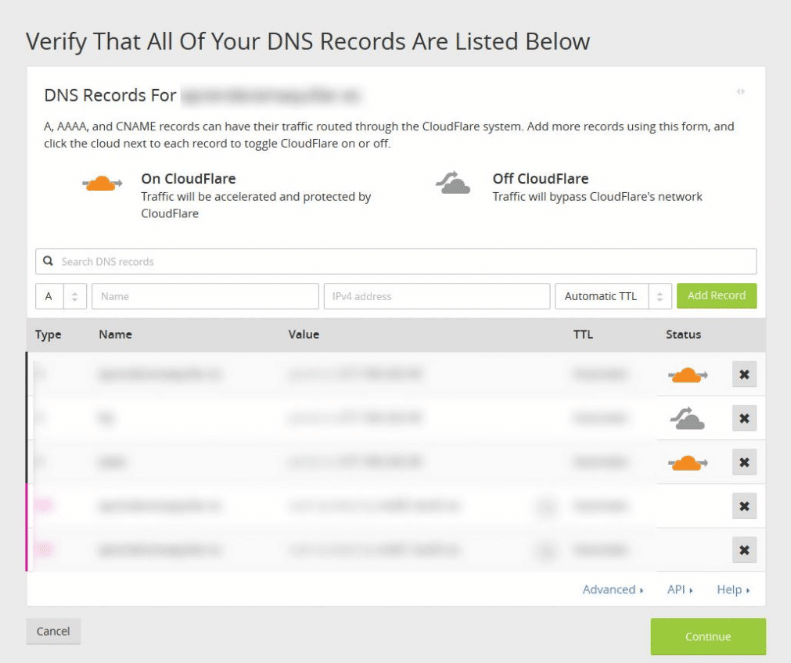The width and height of the screenshot is (791, 663).
Task: Delete the first DNS record with its X button
Action: 744,374
